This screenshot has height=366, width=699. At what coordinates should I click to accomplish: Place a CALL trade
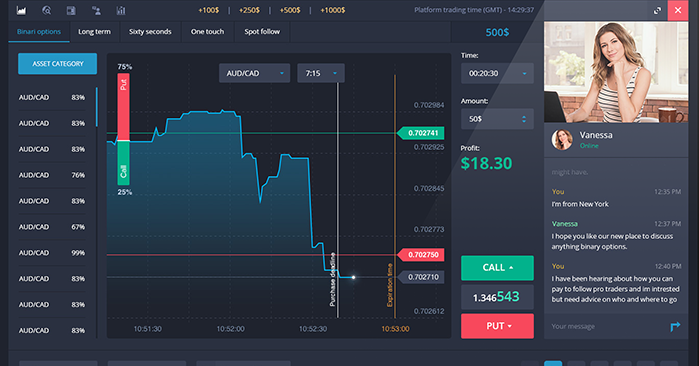tap(497, 267)
